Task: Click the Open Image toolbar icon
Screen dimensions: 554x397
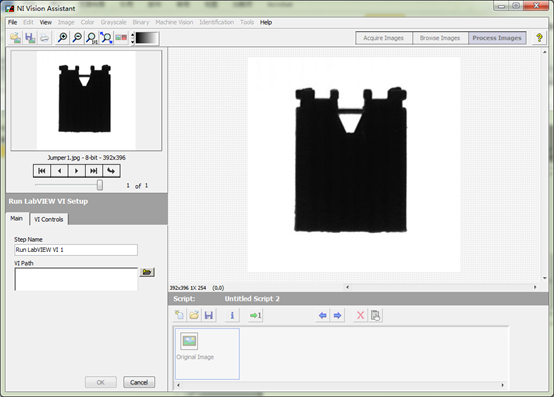Action: click(15, 38)
